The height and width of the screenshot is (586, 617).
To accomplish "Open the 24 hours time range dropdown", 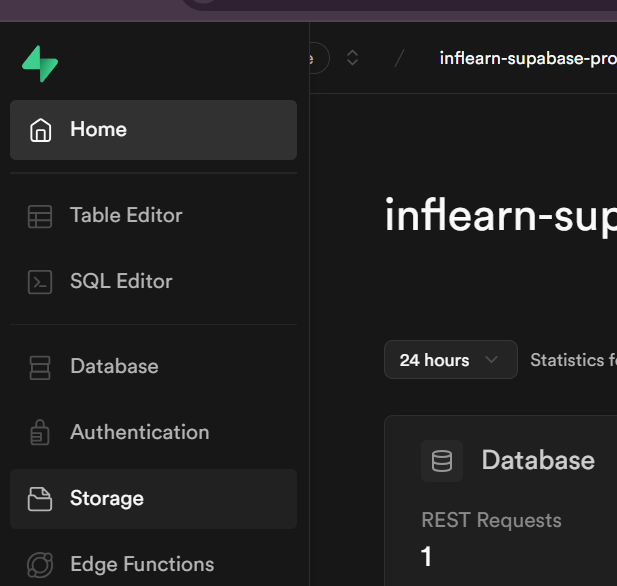I will click(450, 360).
